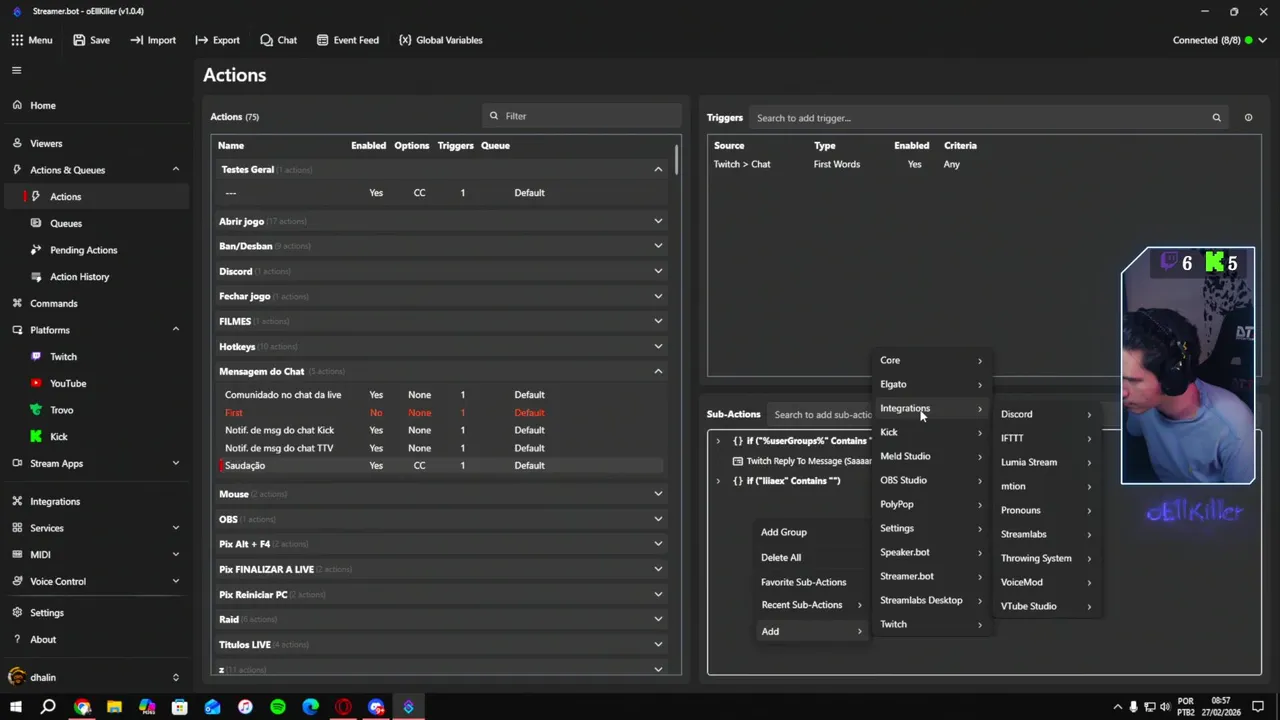Click the actions Filter input field
1280x720 pixels.
[x=581, y=116]
